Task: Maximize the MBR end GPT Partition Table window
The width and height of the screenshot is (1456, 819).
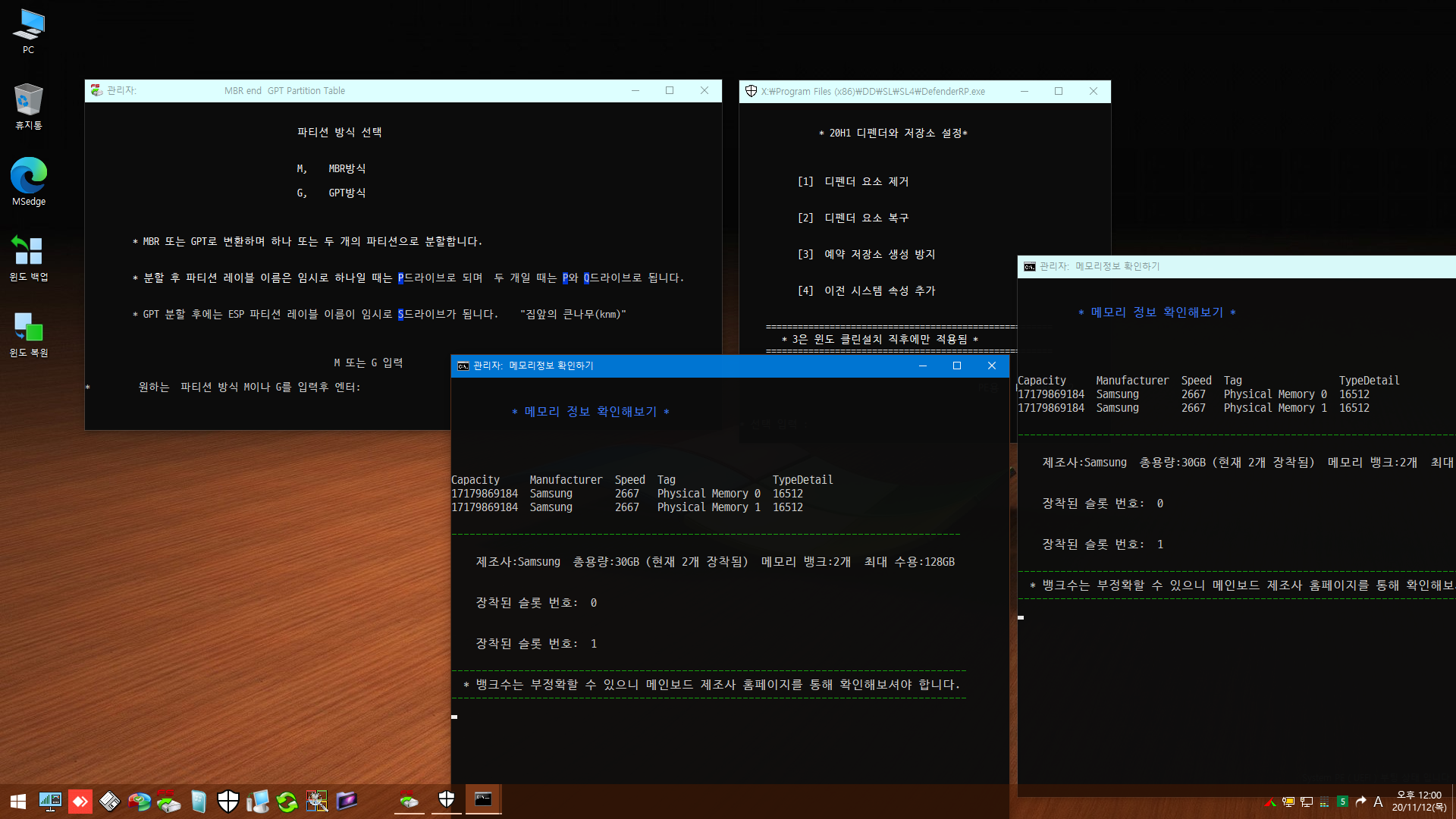Action: click(x=670, y=90)
